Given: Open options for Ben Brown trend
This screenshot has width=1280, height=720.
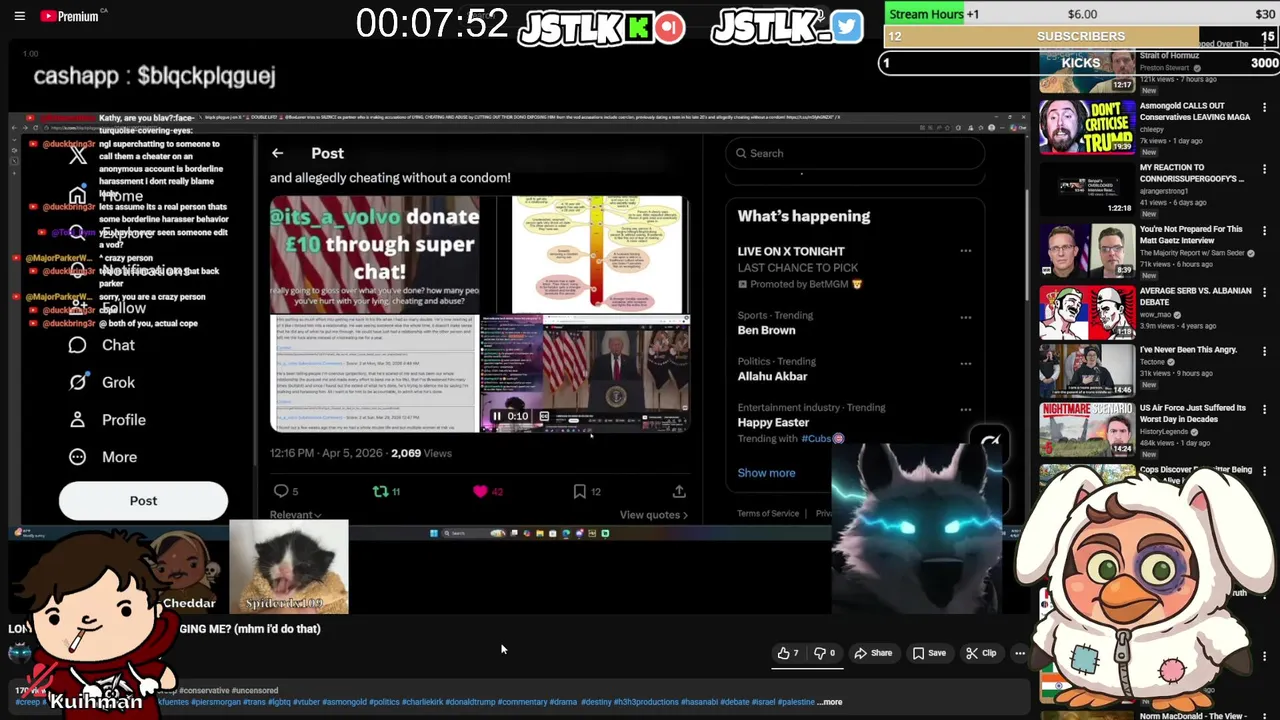Looking at the screenshot, I should click(966, 317).
